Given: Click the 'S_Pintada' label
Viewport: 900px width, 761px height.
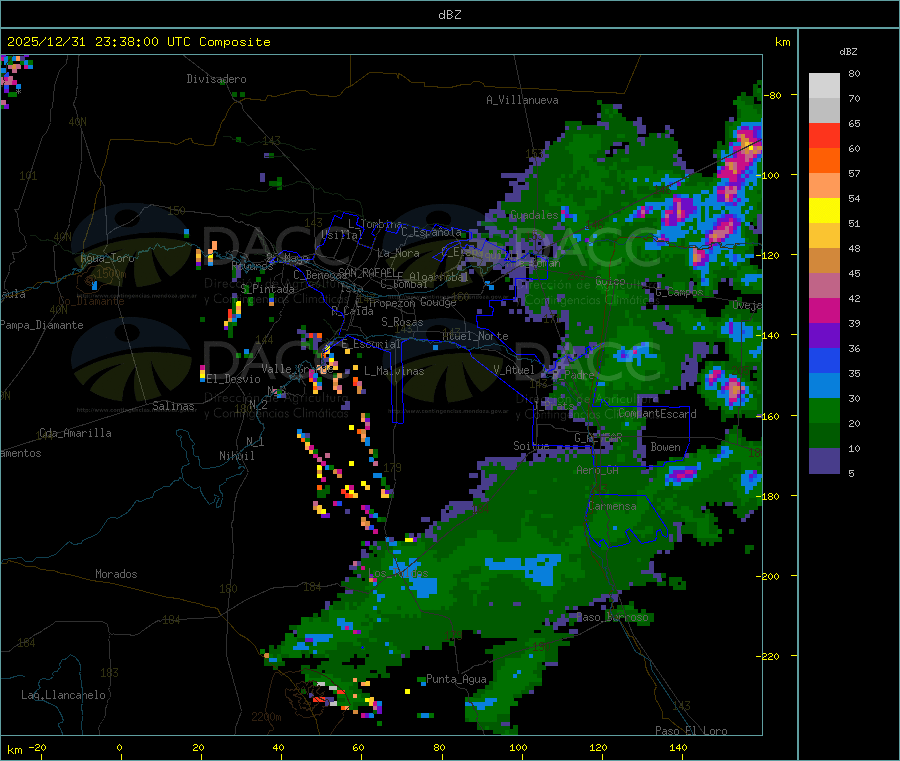Looking at the screenshot, I should coord(267,289).
